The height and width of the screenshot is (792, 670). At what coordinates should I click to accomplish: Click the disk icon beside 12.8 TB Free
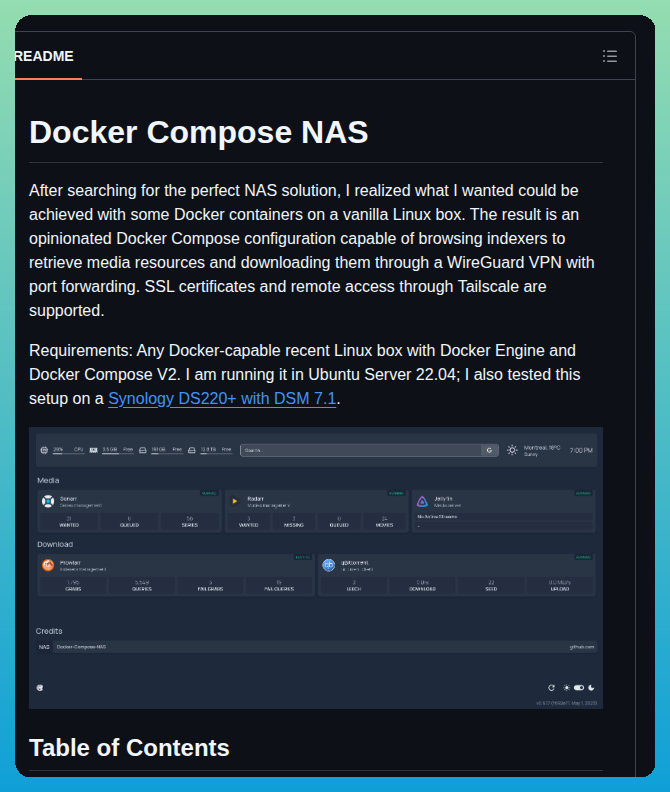pos(192,450)
